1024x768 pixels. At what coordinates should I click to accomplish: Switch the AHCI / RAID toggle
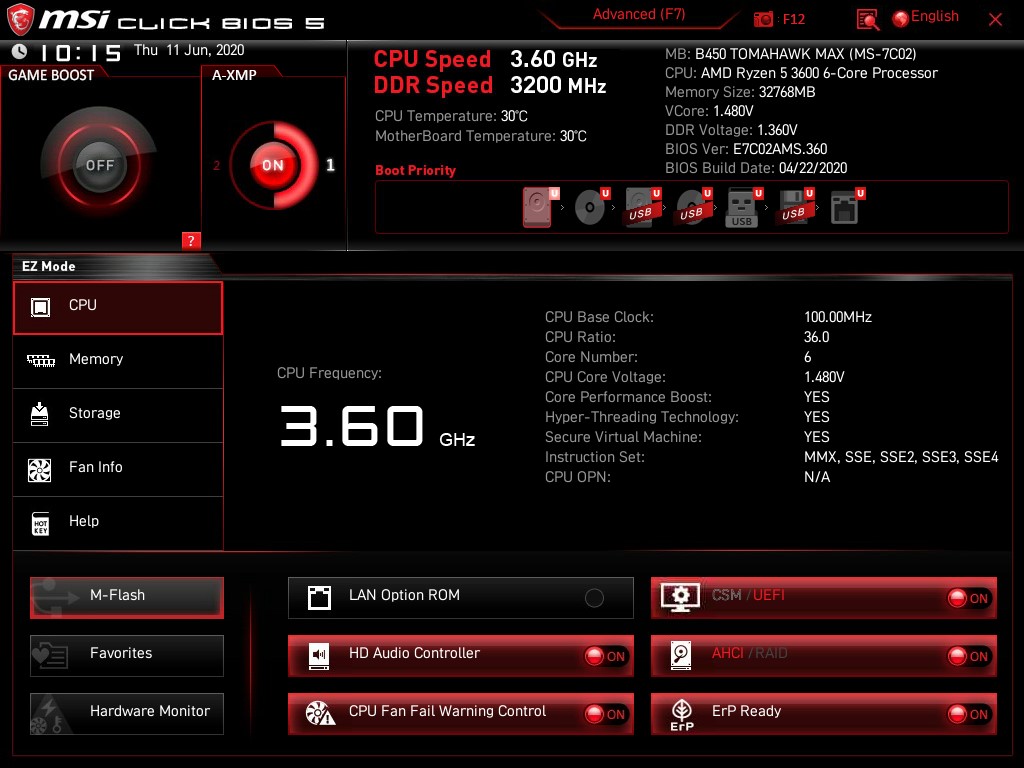(969, 656)
